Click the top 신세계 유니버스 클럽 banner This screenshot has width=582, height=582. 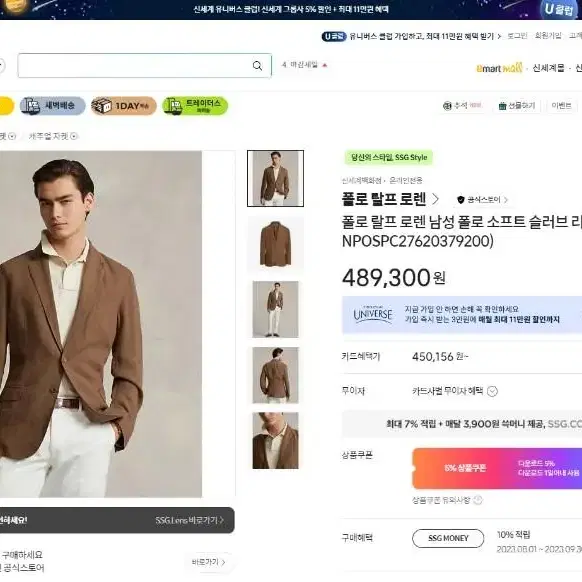pos(291,9)
